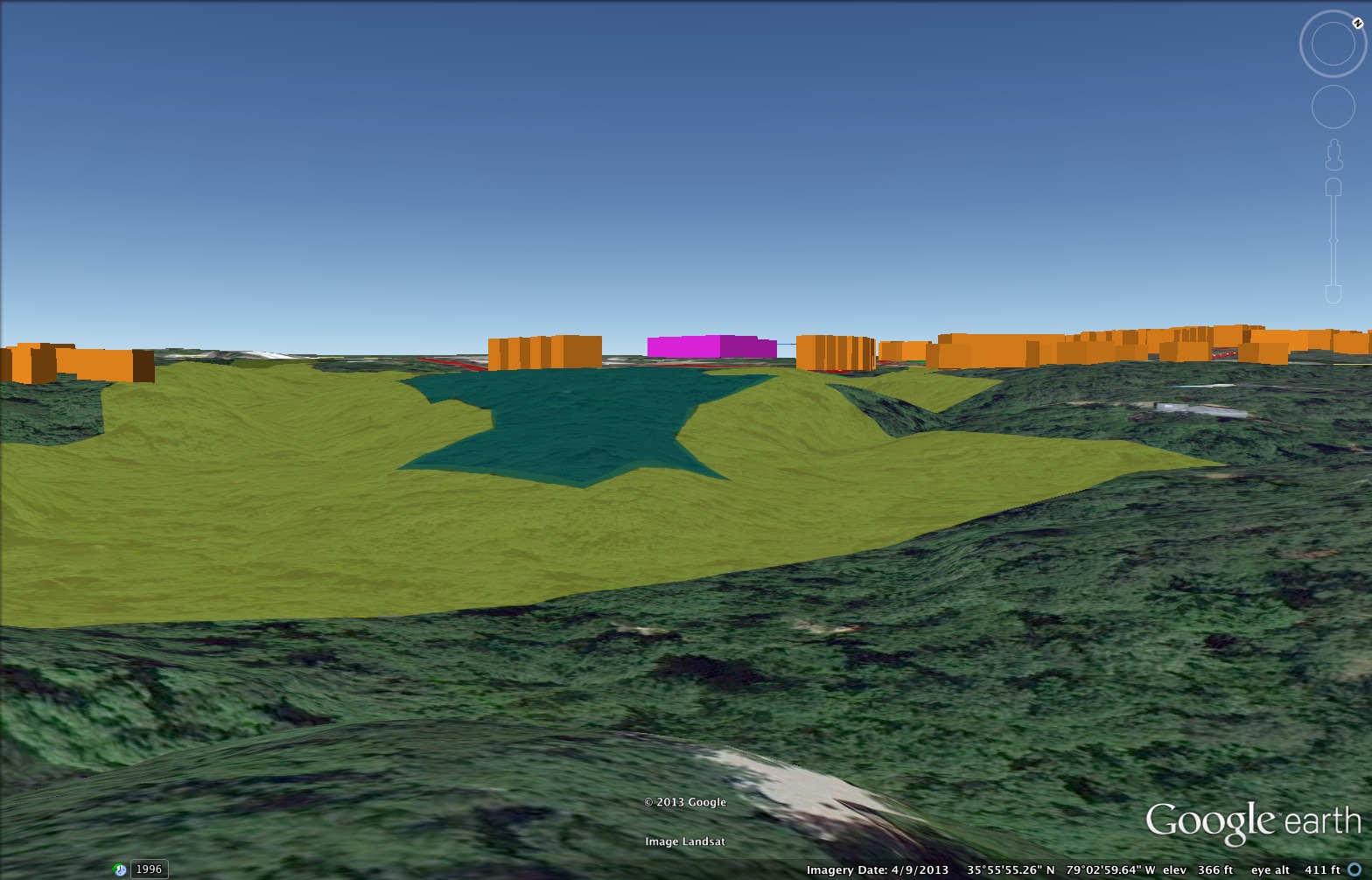
Task: Click the look-around compass ring
Action: click(1332, 45)
